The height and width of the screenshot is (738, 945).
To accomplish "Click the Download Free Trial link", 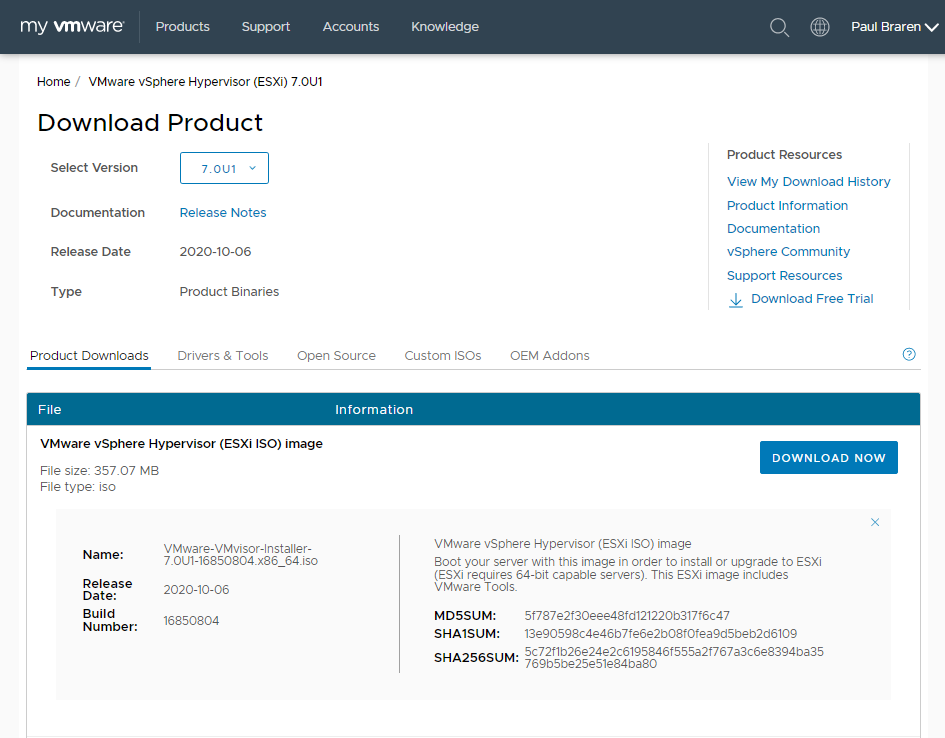I will (x=812, y=299).
